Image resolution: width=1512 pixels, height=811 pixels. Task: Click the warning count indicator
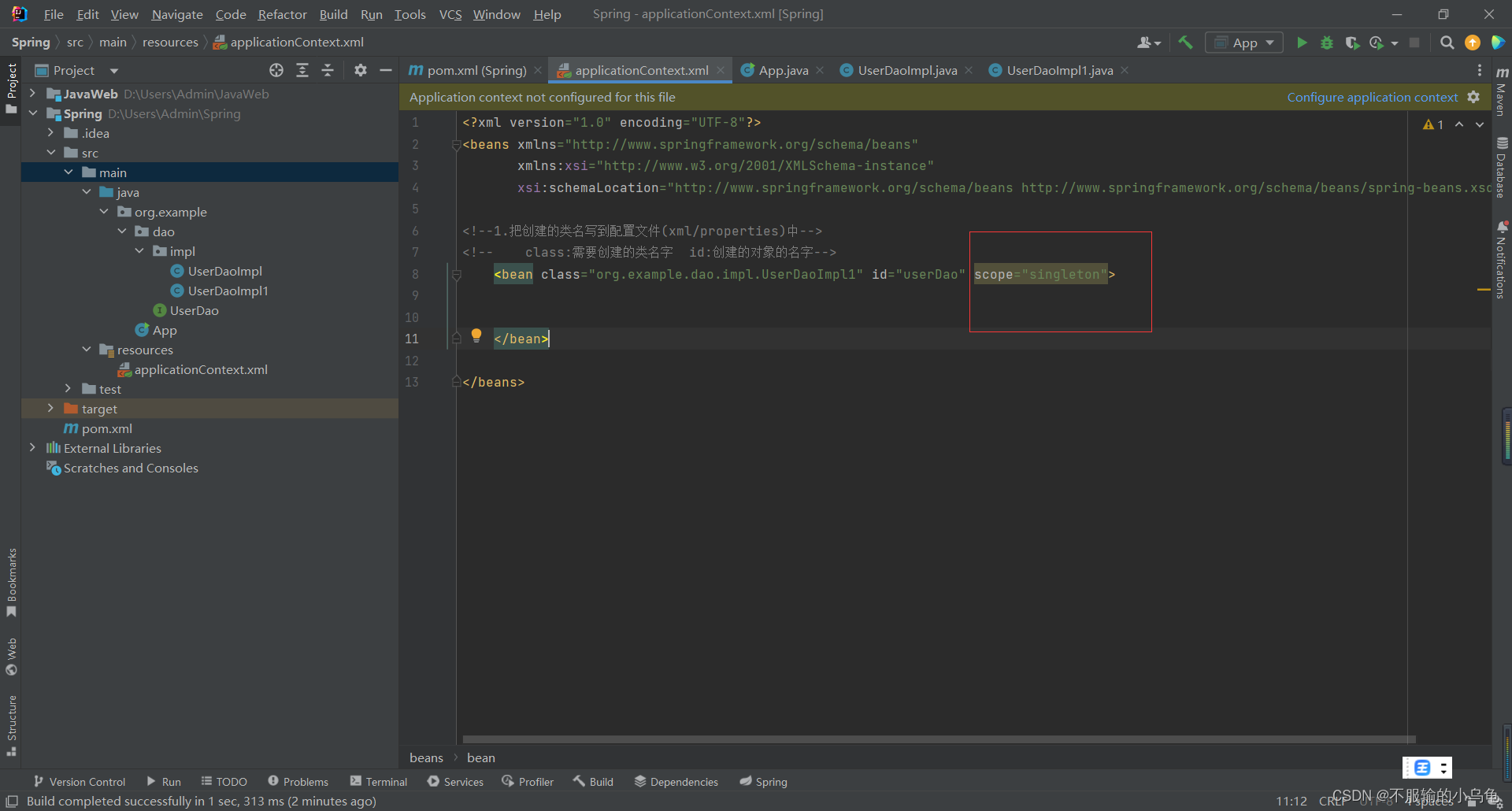coord(1433,124)
